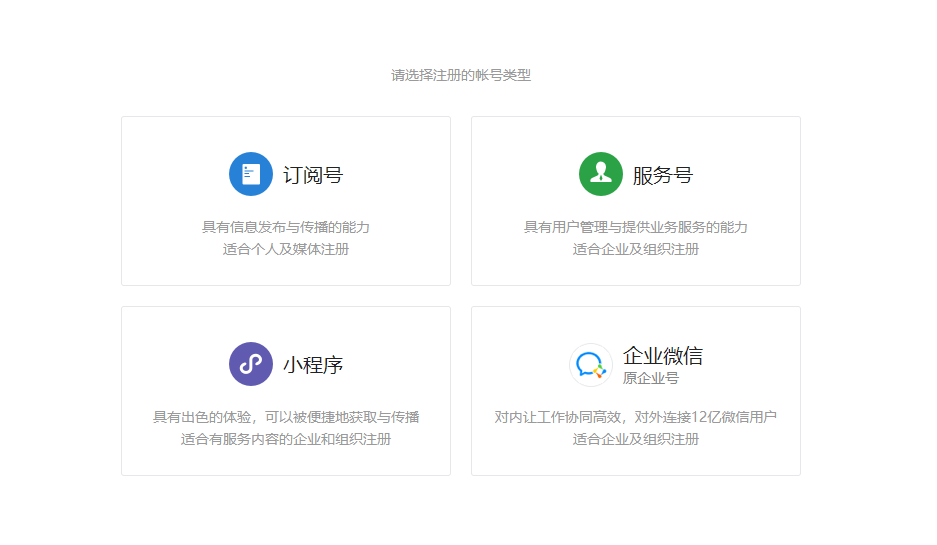This screenshot has height=545, width=937.
Task: Click the 适合有服务内容的企业和组织注册 text
Action: pos(286,439)
